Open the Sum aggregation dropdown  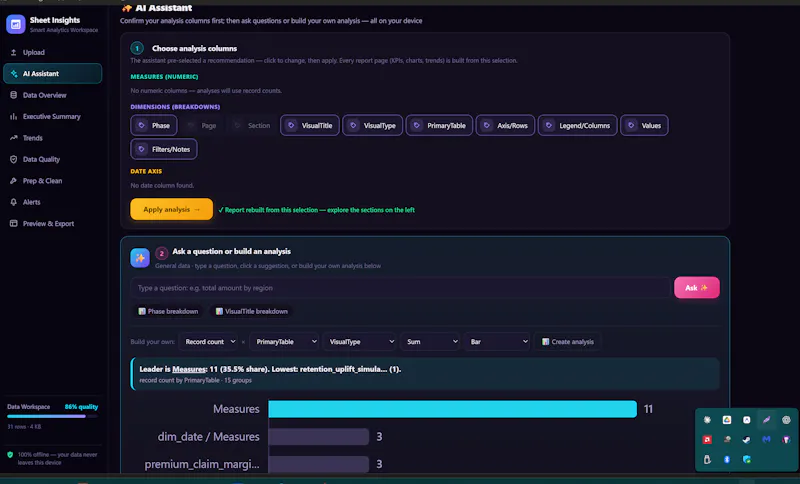tap(431, 342)
